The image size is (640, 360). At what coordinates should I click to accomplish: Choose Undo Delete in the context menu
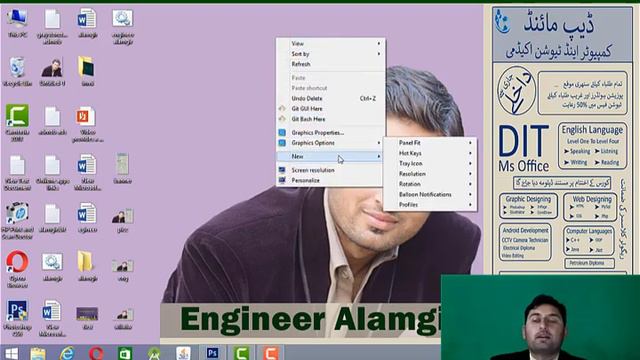[330, 98]
